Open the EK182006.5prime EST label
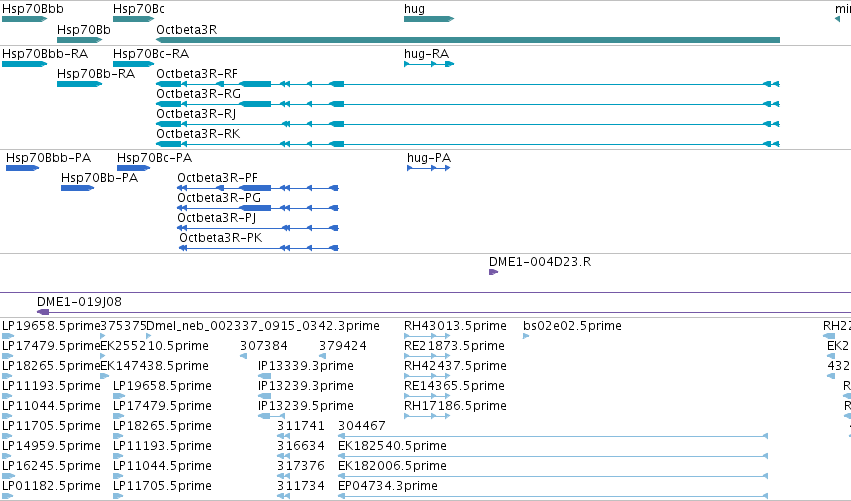The height and width of the screenshot is (501, 851). (x=392, y=466)
